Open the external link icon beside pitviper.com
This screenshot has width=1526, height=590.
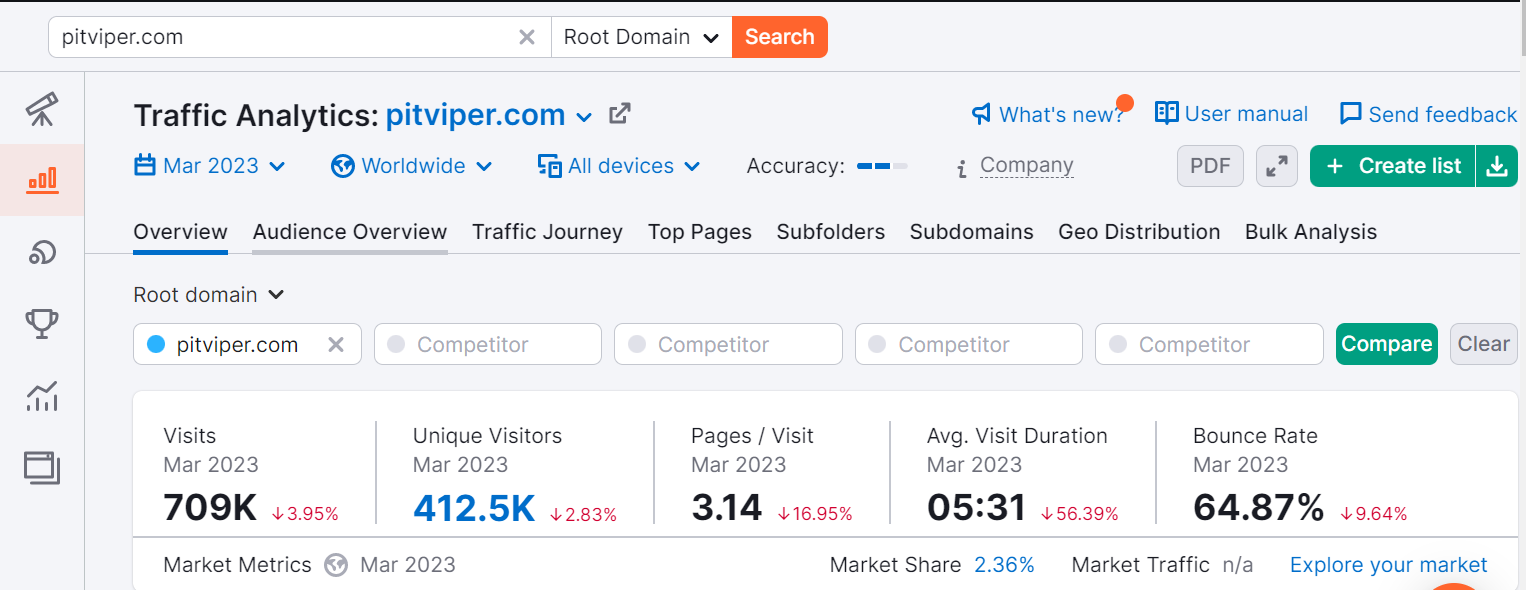tap(620, 114)
